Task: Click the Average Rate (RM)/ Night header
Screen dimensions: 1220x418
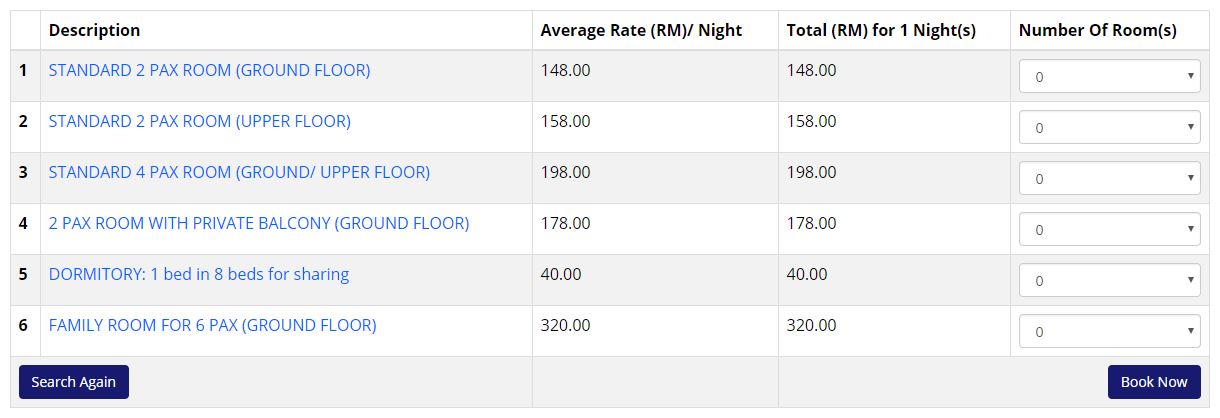Action: [641, 30]
